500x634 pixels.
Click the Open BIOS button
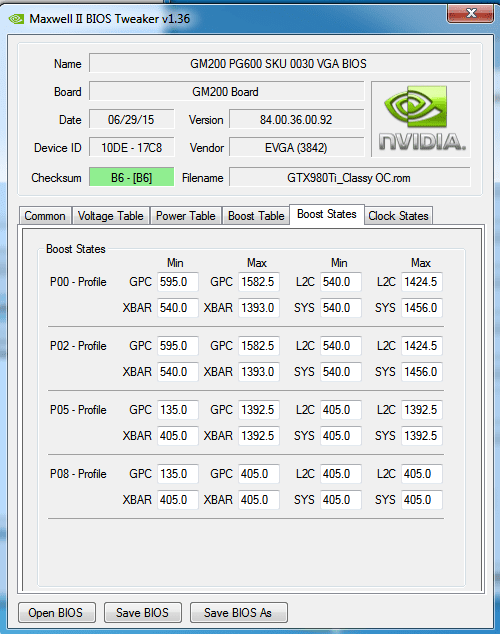point(56,613)
